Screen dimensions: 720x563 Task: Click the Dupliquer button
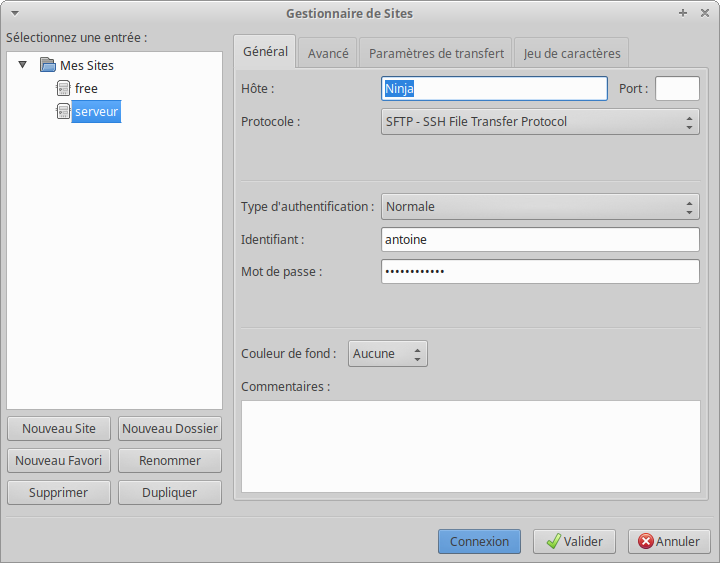click(x=170, y=493)
